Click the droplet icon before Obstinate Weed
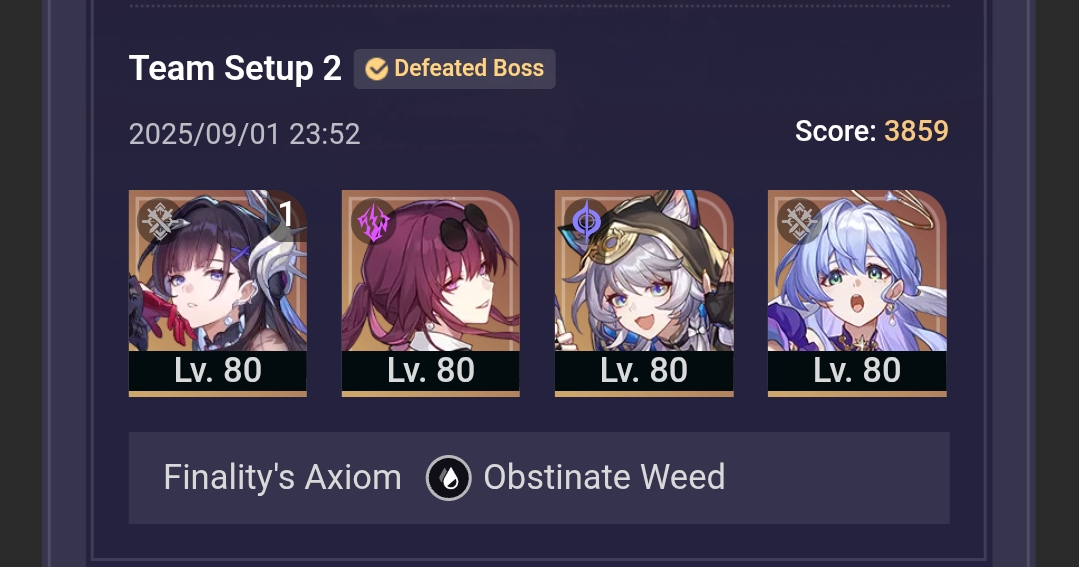Viewport: 1079px width, 567px height. pos(449,478)
